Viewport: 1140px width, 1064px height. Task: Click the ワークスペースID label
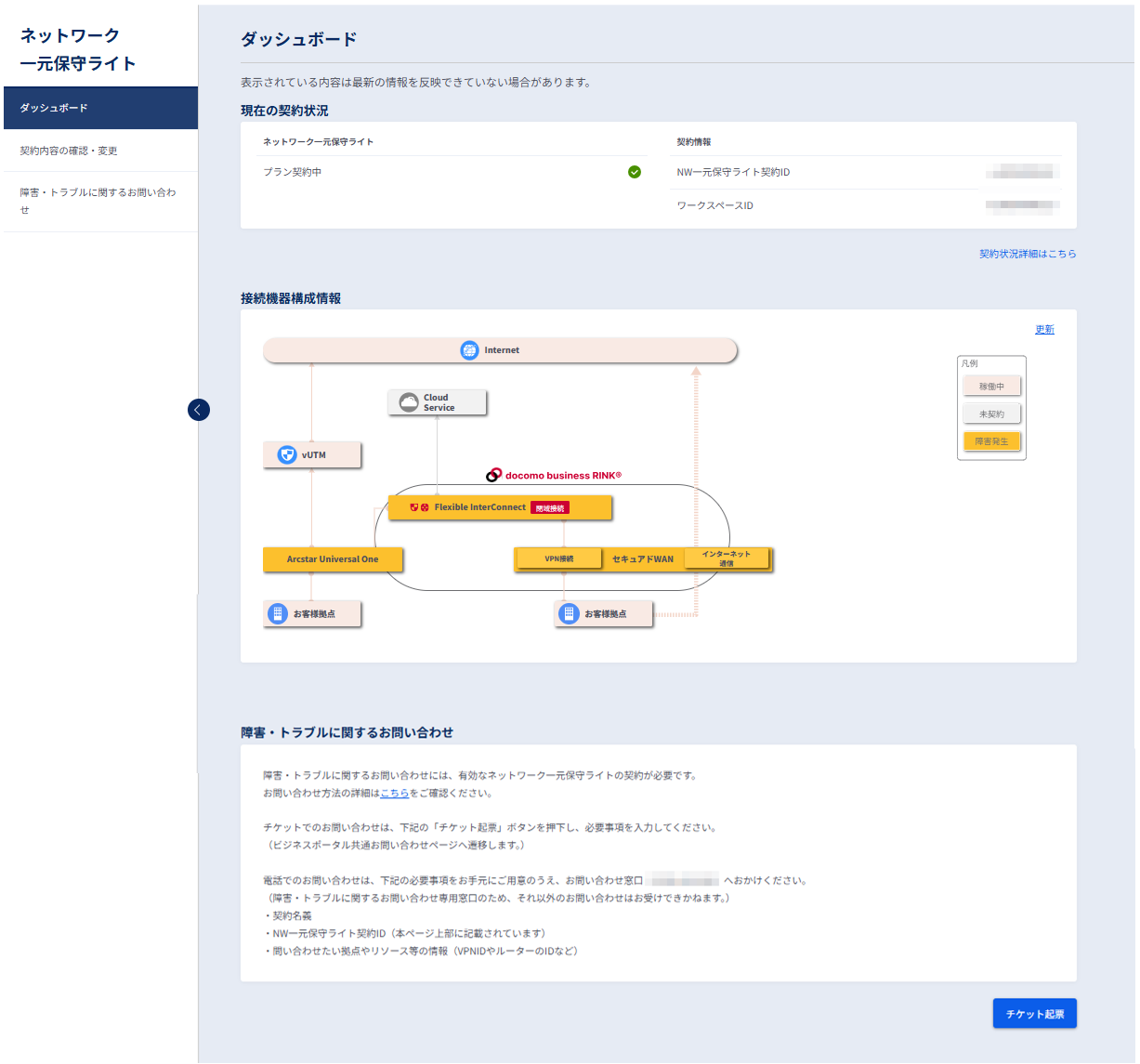pos(715,205)
